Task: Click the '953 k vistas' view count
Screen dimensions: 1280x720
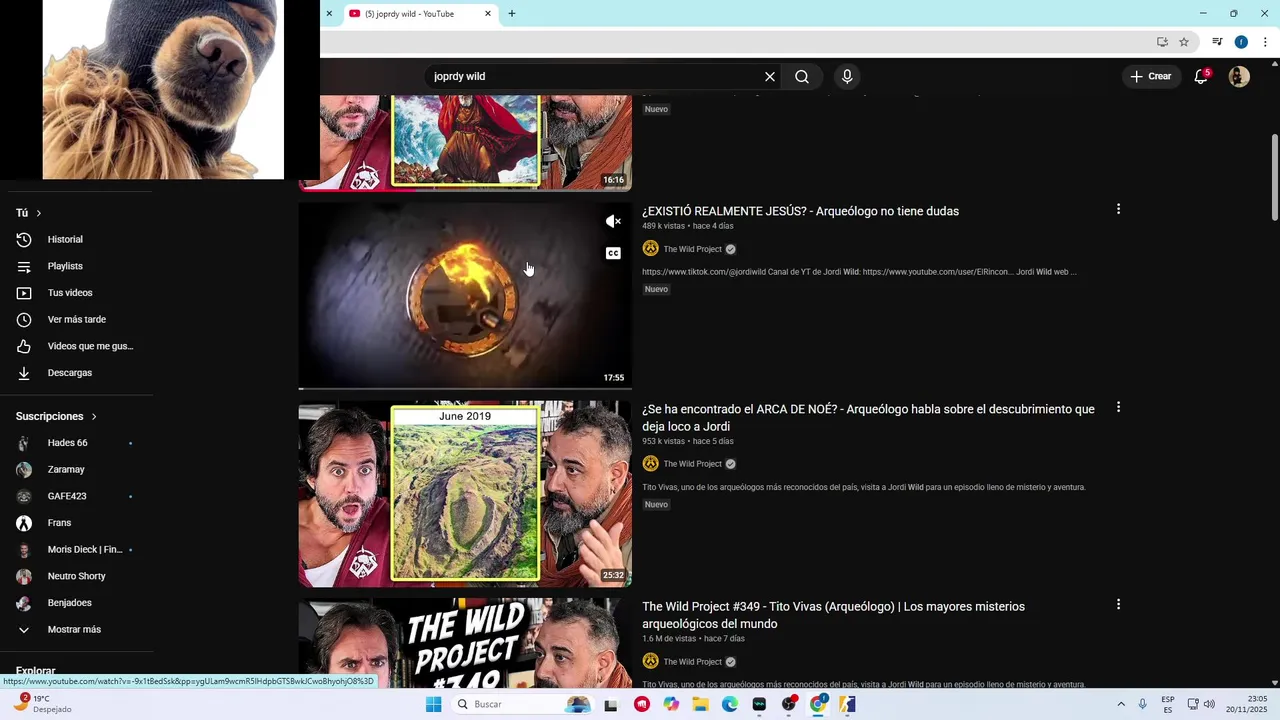Action: pos(664,441)
